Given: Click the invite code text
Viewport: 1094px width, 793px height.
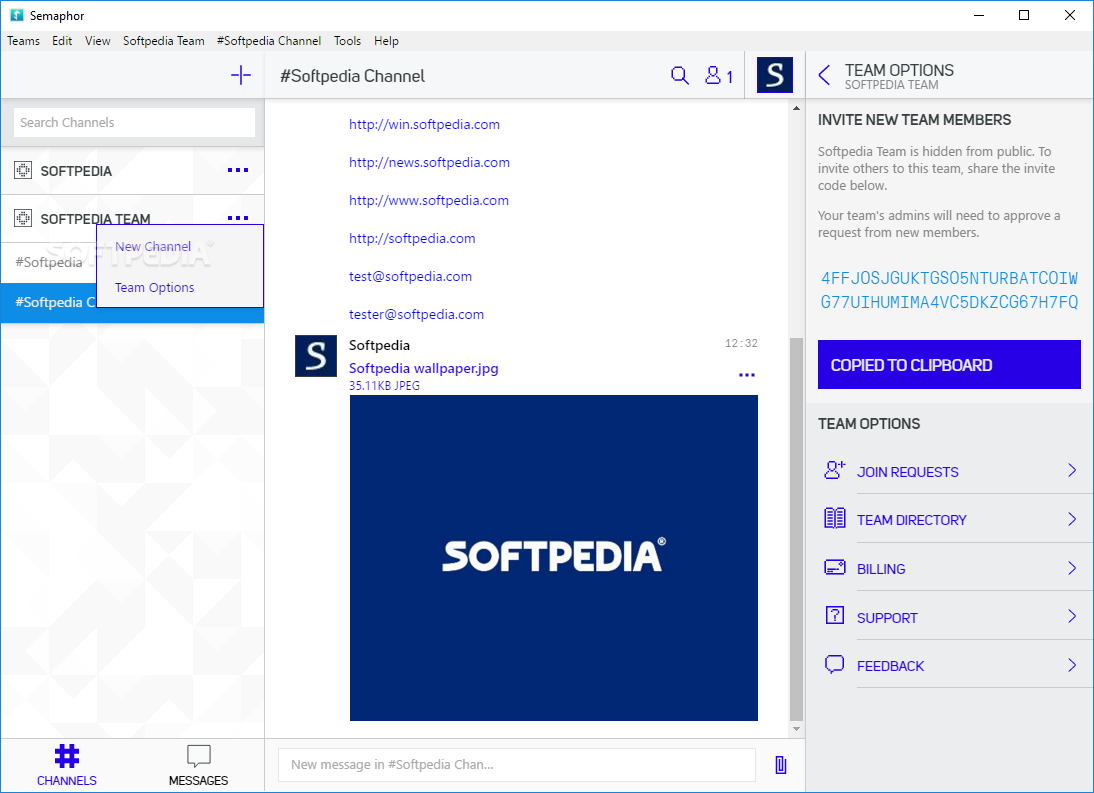Looking at the screenshot, I should (x=949, y=290).
